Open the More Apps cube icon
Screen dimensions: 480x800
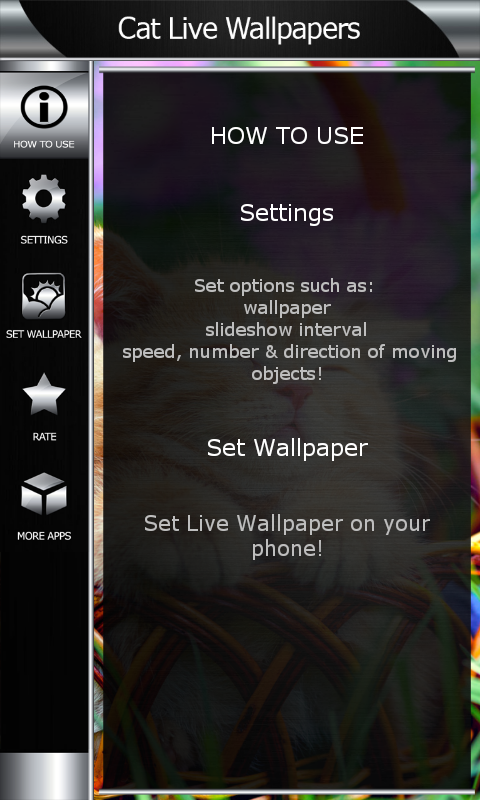point(44,494)
